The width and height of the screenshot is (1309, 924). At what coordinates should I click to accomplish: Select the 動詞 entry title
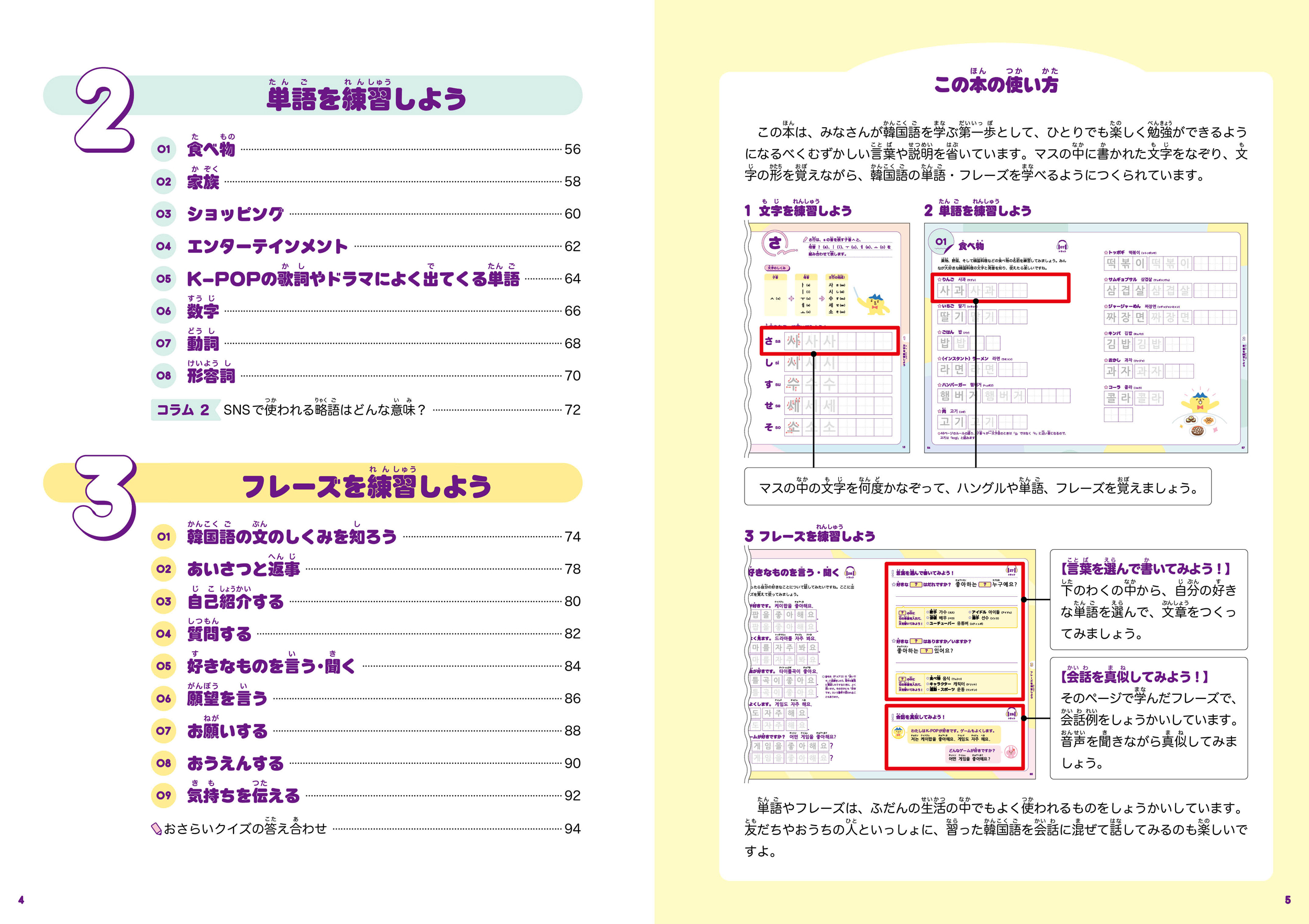203,343
